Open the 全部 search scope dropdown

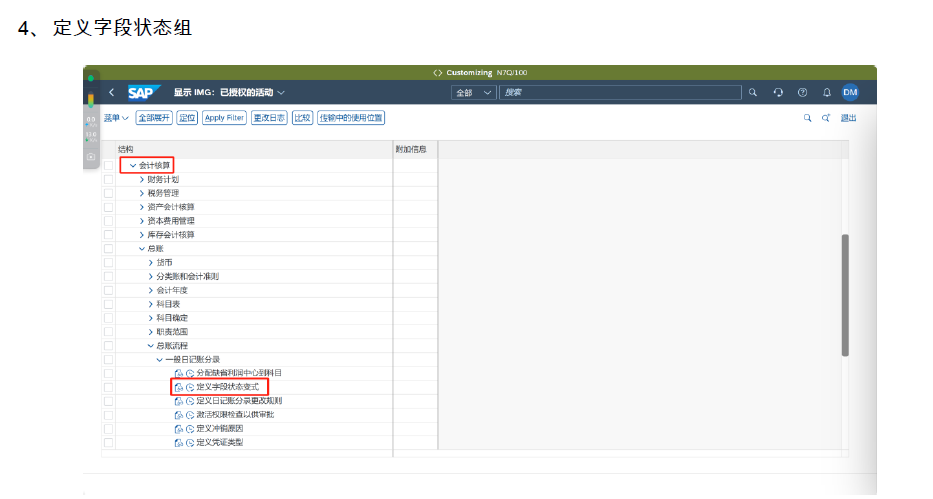point(474,92)
